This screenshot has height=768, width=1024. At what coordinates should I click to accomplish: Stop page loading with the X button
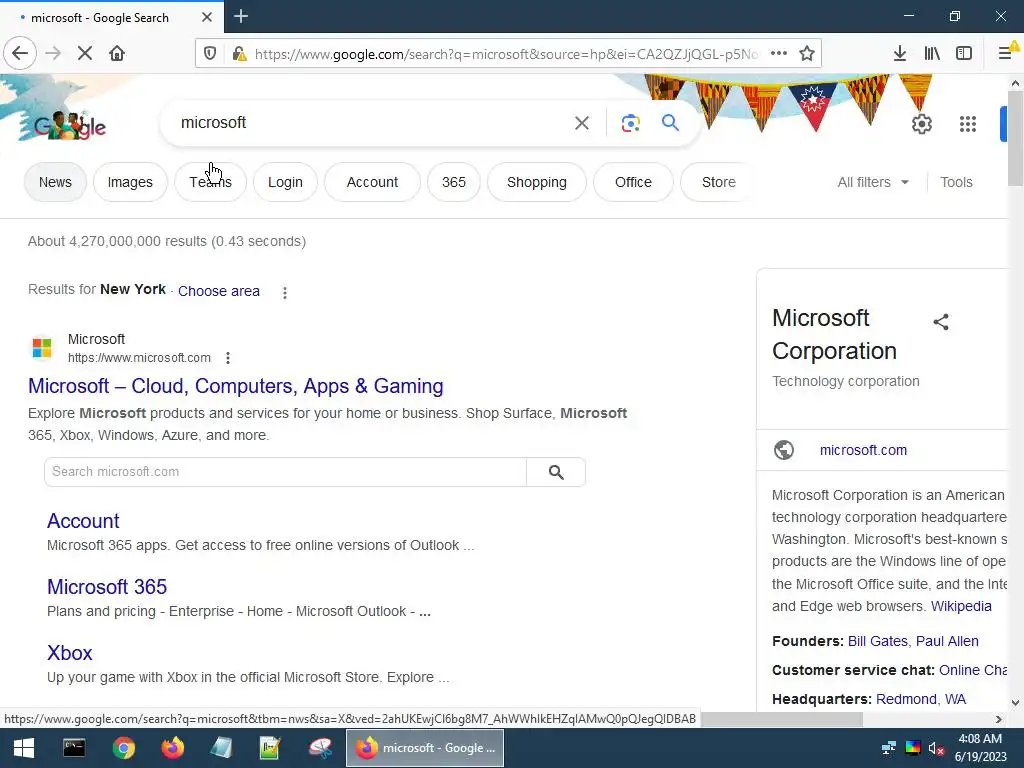[x=85, y=53]
